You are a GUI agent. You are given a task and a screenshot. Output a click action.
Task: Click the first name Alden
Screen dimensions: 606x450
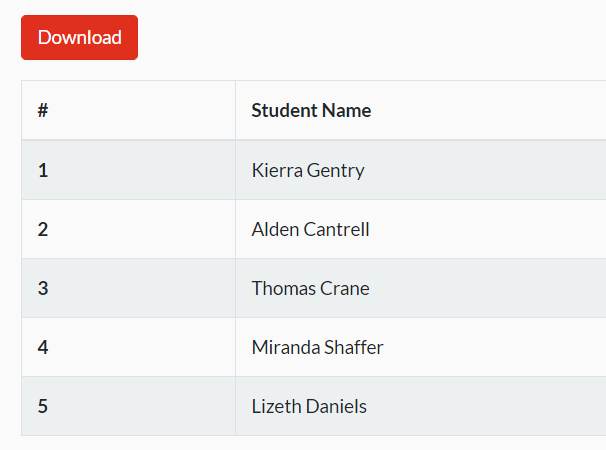(276, 229)
